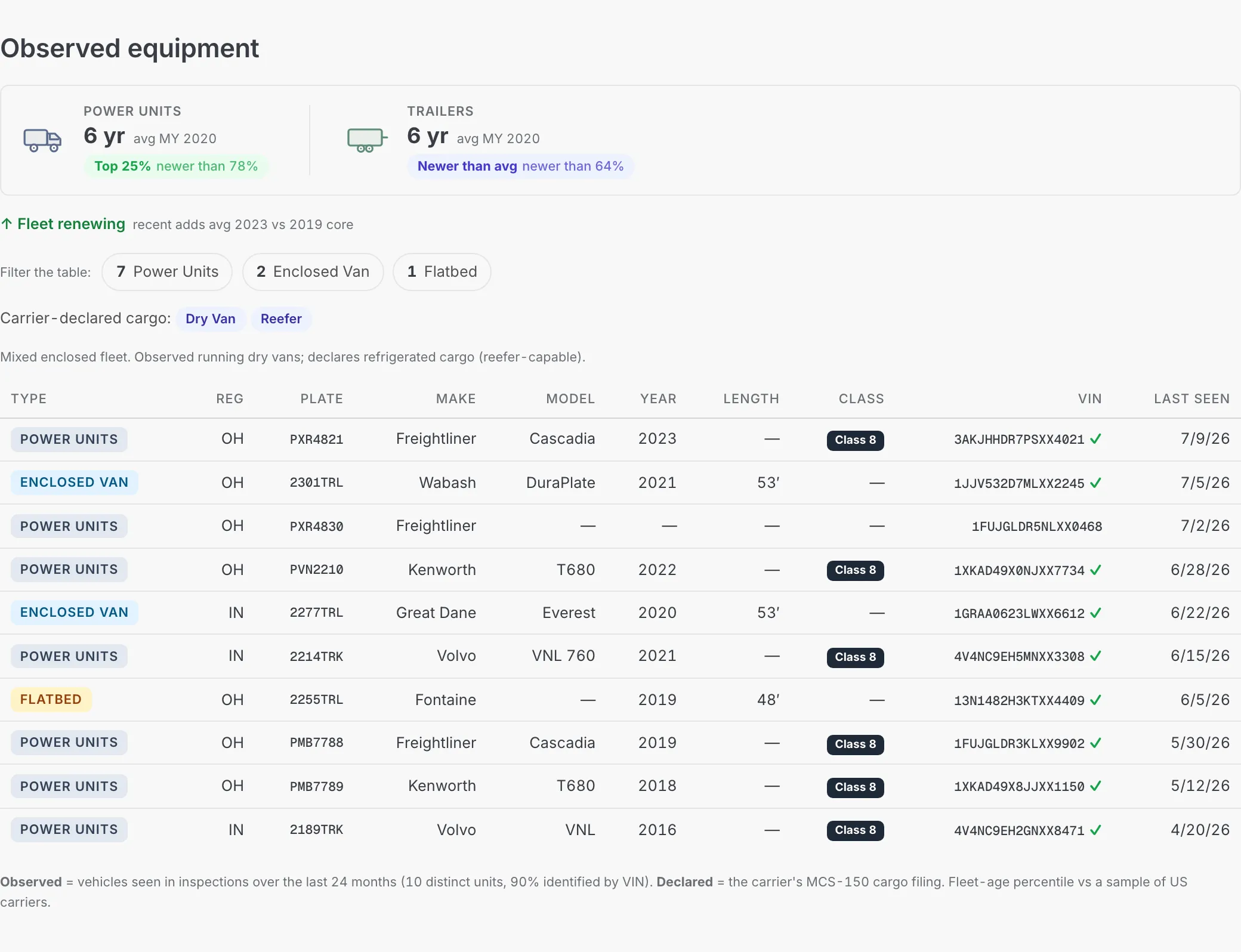Click the LAST SEEN column header

click(x=1191, y=399)
